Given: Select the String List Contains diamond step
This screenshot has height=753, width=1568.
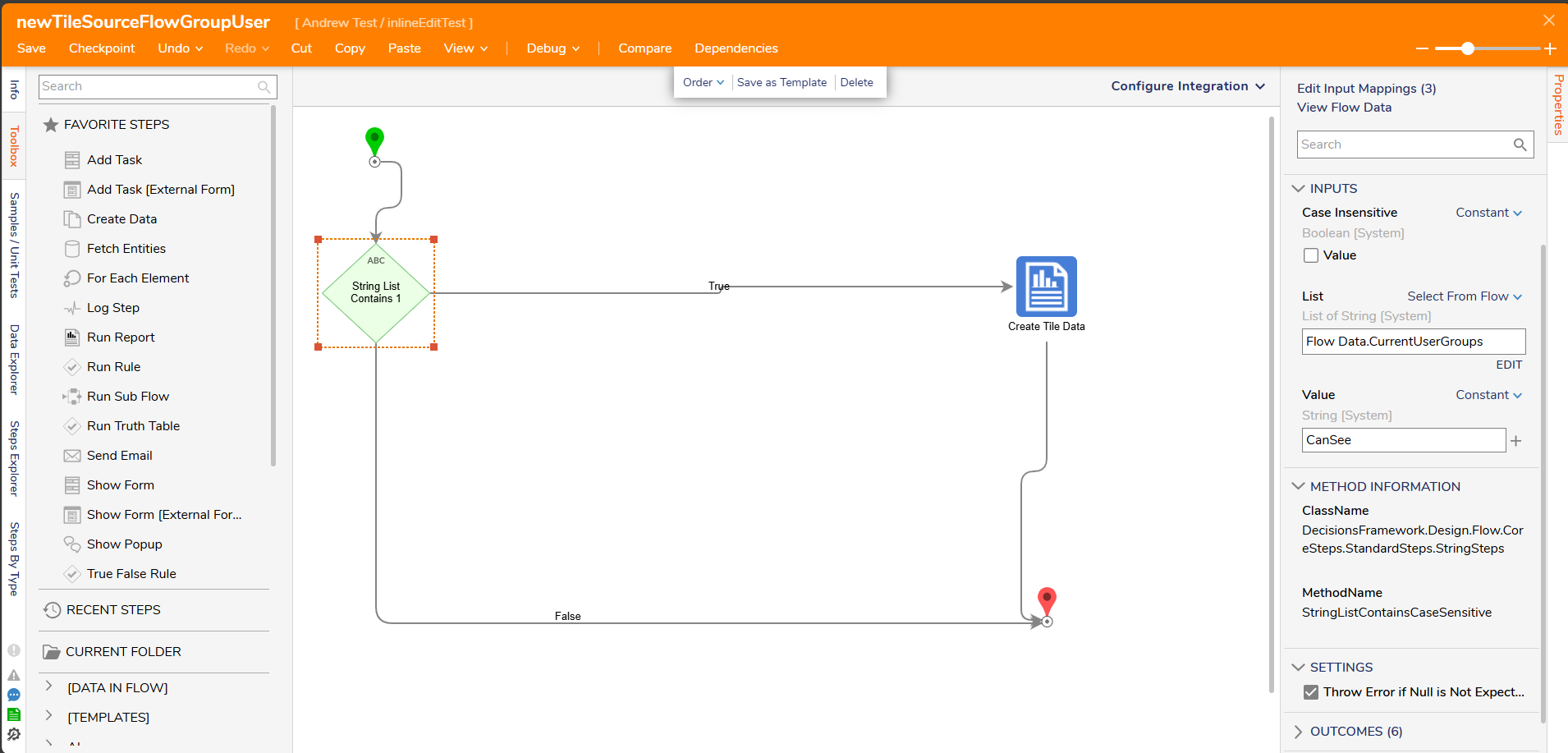Looking at the screenshot, I should [x=376, y=293].
